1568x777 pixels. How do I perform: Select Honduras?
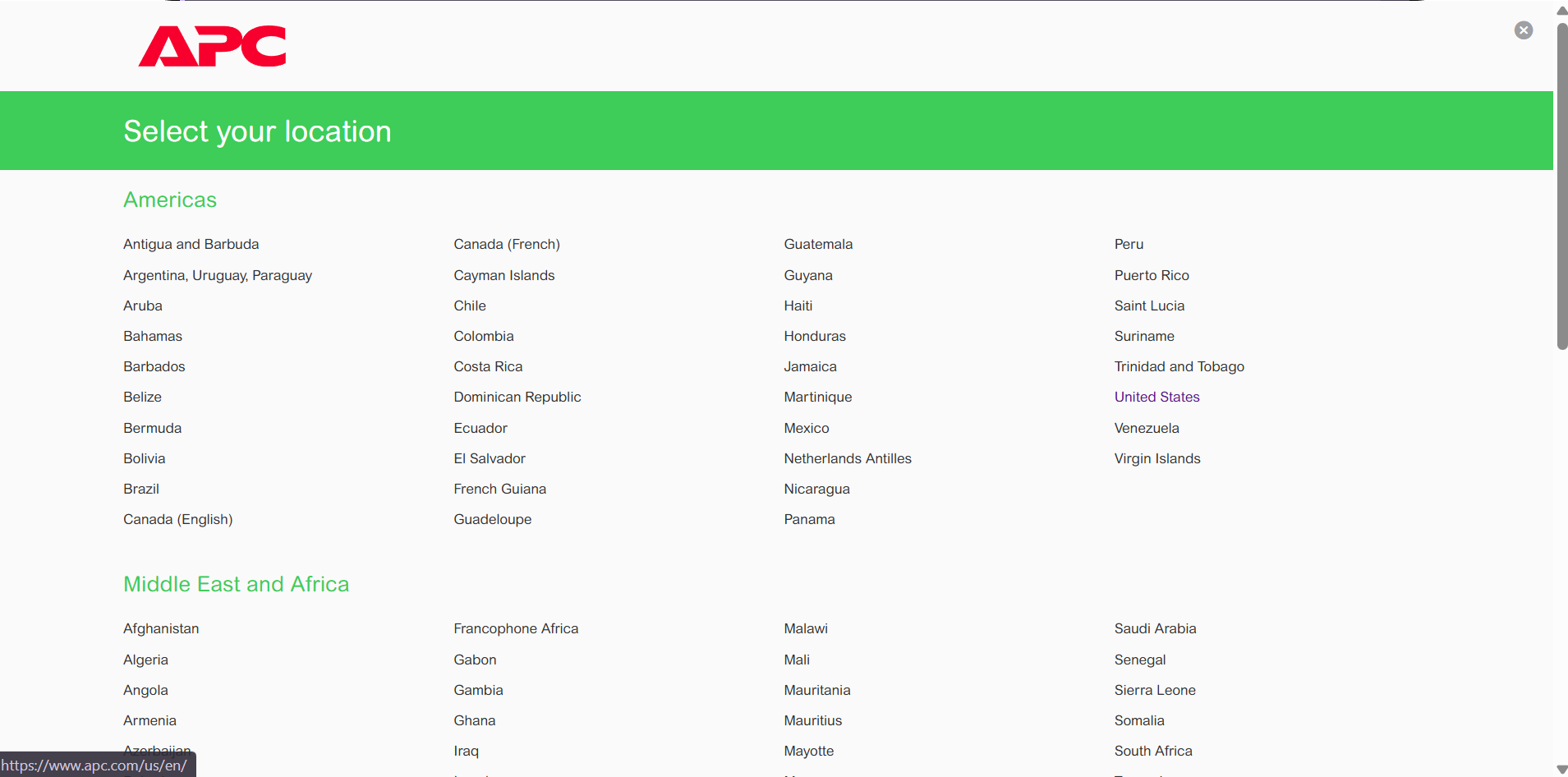[815, 336]
